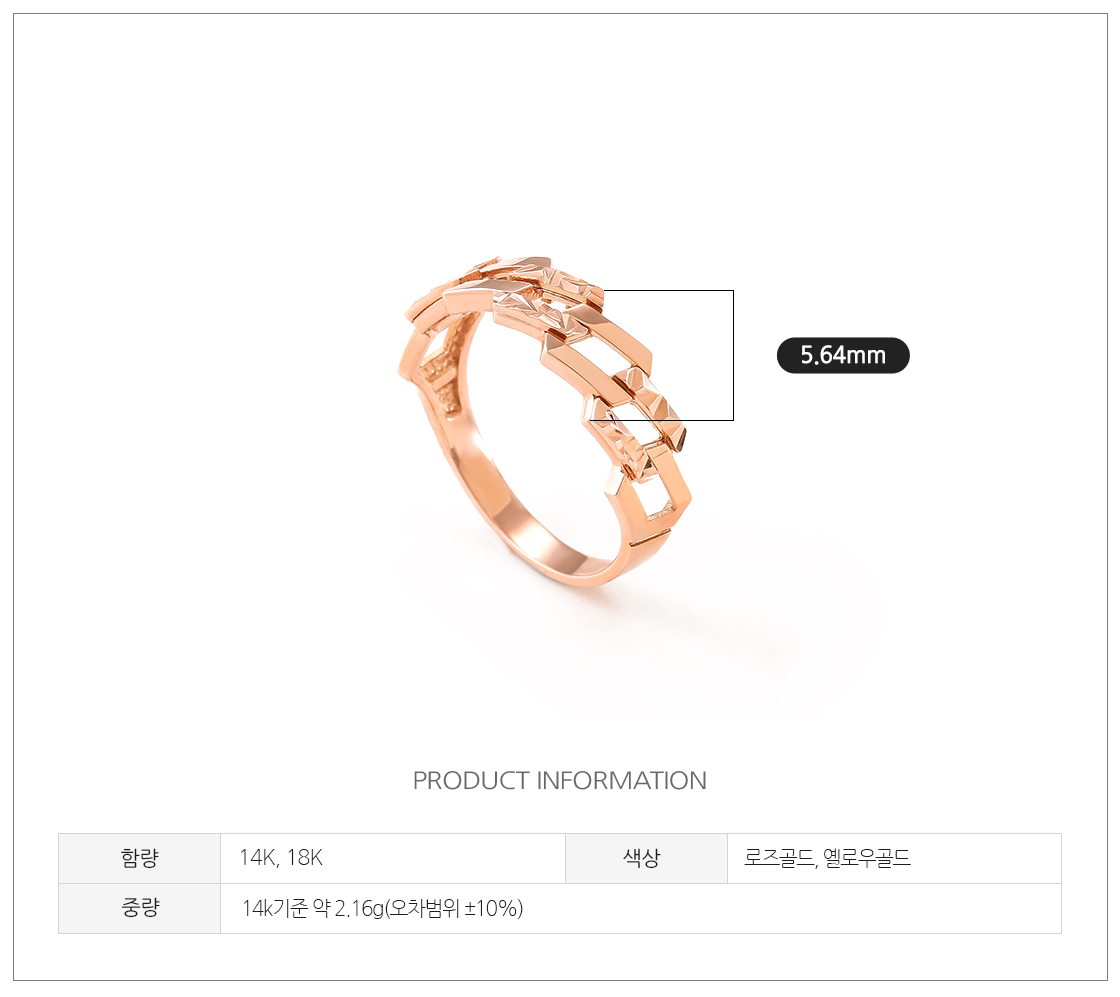Click the 옐로우골드 text in color cell
The image size is (1120, 997).
(x=867, y=857)
